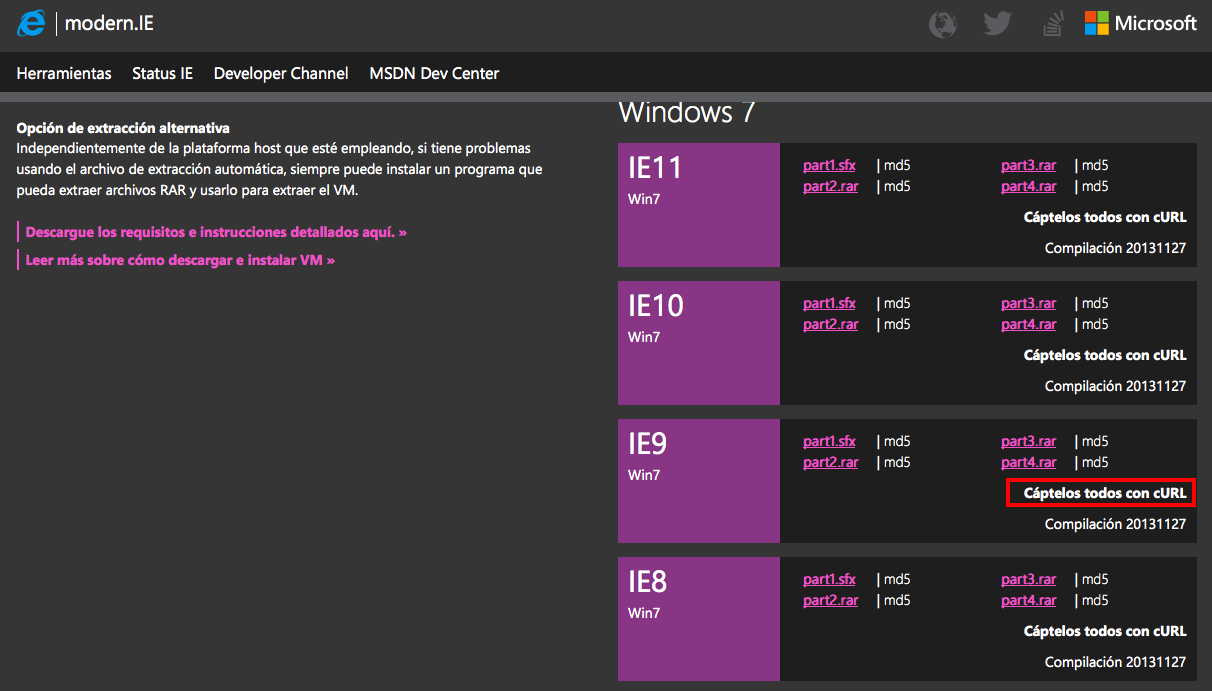The height and width of the screenshot is (691, 1212).
Task: Open the Status IE menu item
Action: pos(162,73)
